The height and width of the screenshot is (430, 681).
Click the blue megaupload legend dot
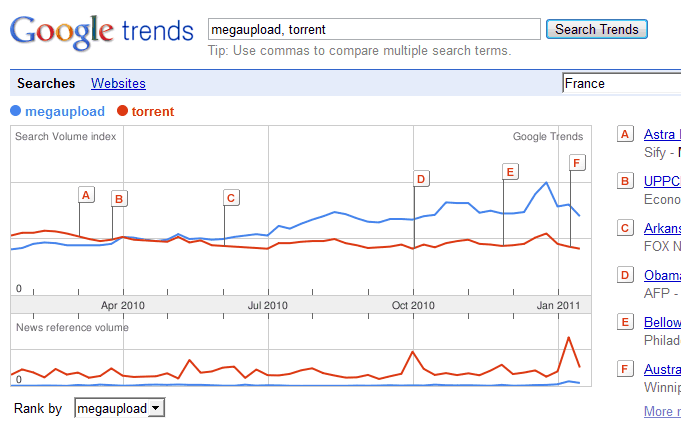[16, 111]
